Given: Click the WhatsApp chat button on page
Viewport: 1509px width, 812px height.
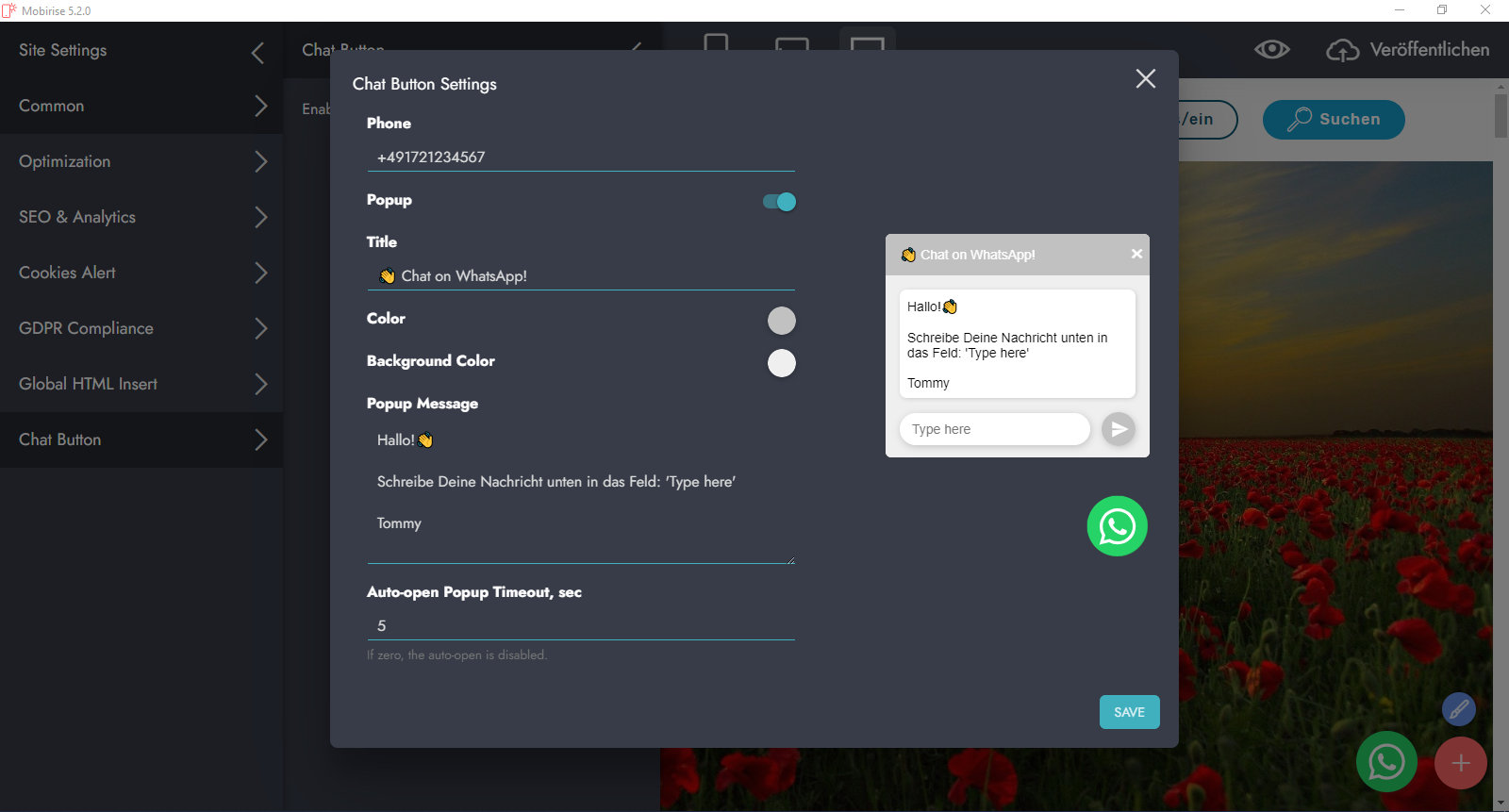Looking at the screenshot, I should [x=1386, y=762].
